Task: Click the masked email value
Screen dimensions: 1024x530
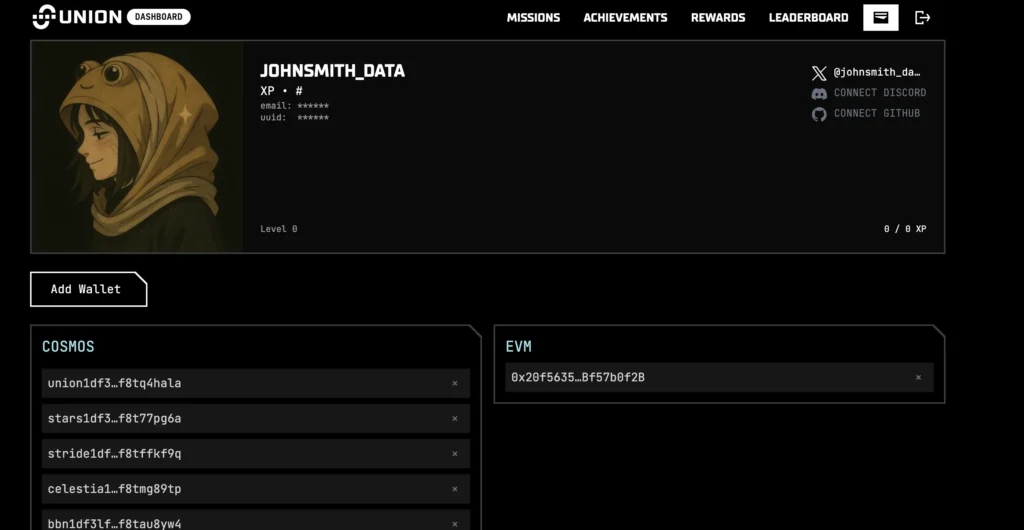Action: tap(313, 106)
